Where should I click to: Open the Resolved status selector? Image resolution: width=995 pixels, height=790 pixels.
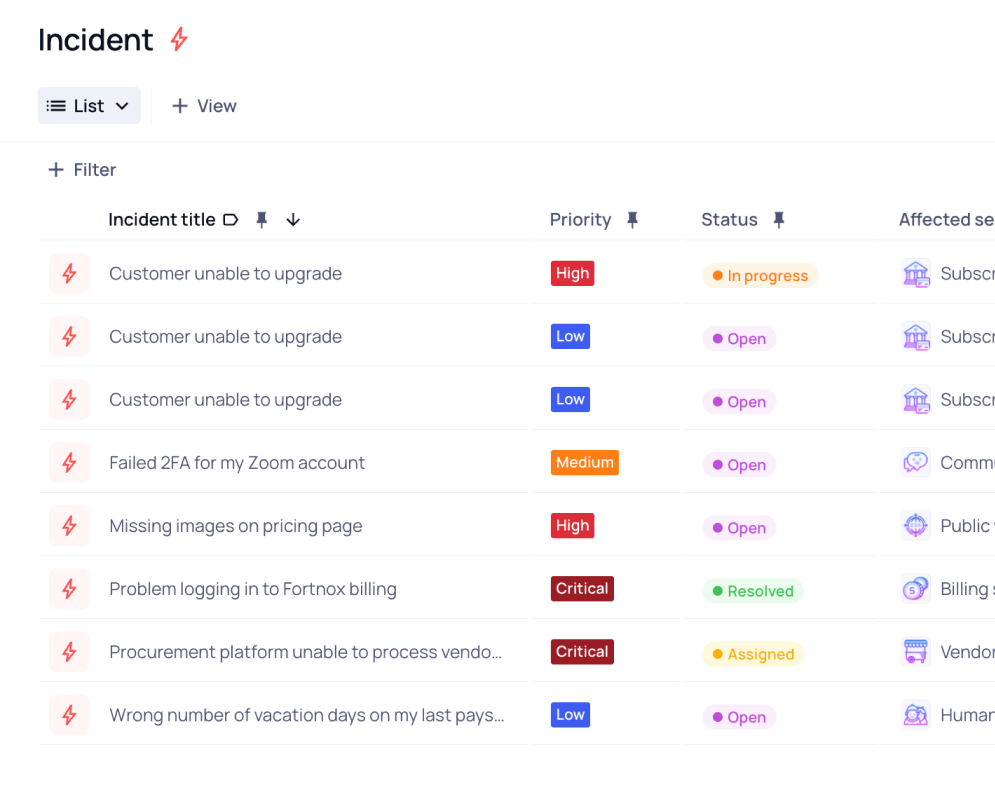coord(753,591)
